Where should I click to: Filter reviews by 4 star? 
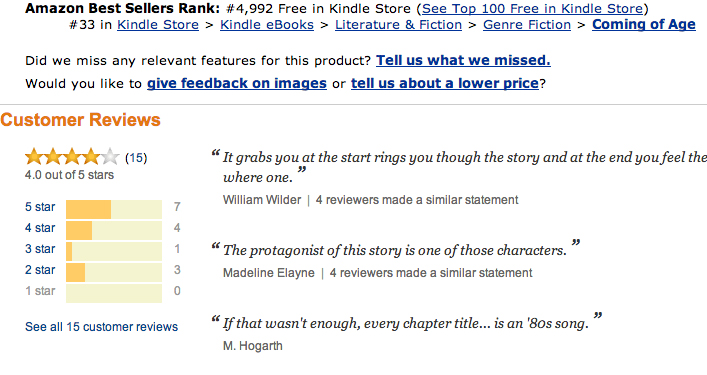[40, 228]
